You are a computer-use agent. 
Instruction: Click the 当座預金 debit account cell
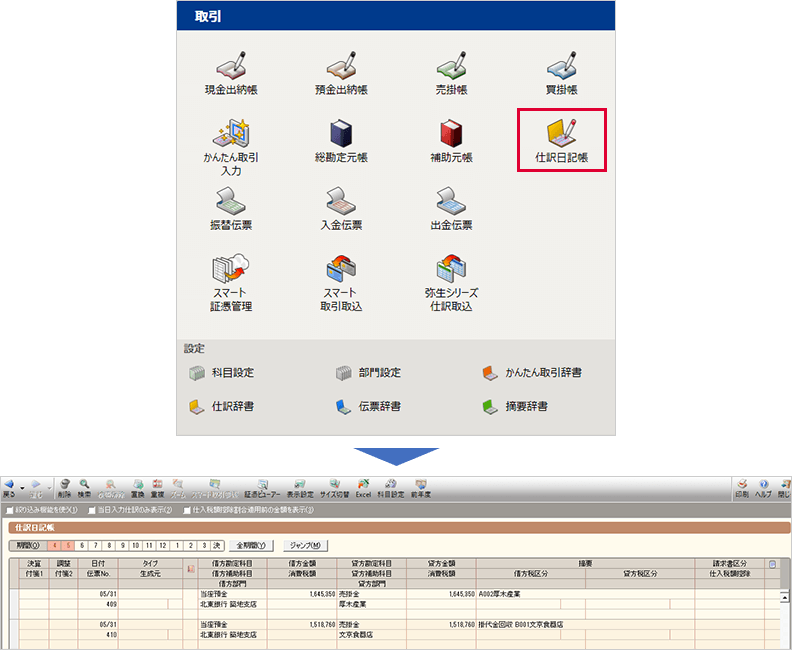(217, 593)
